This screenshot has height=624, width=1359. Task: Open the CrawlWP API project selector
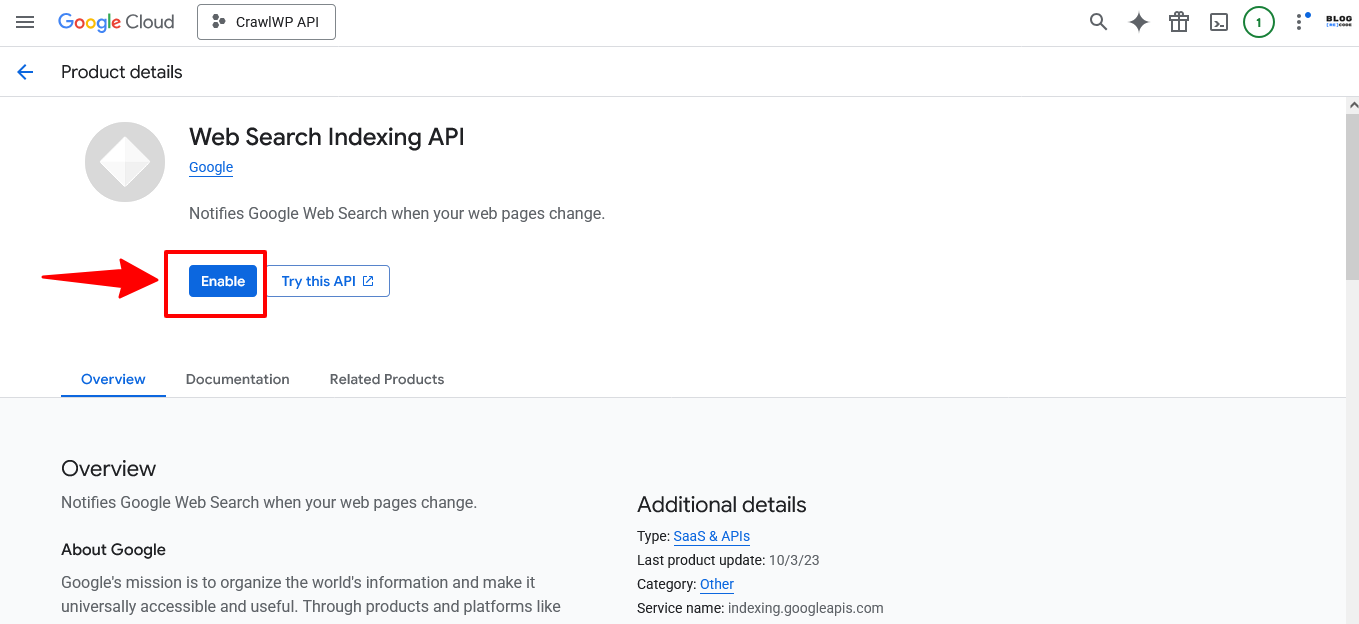tap(266, 22)
